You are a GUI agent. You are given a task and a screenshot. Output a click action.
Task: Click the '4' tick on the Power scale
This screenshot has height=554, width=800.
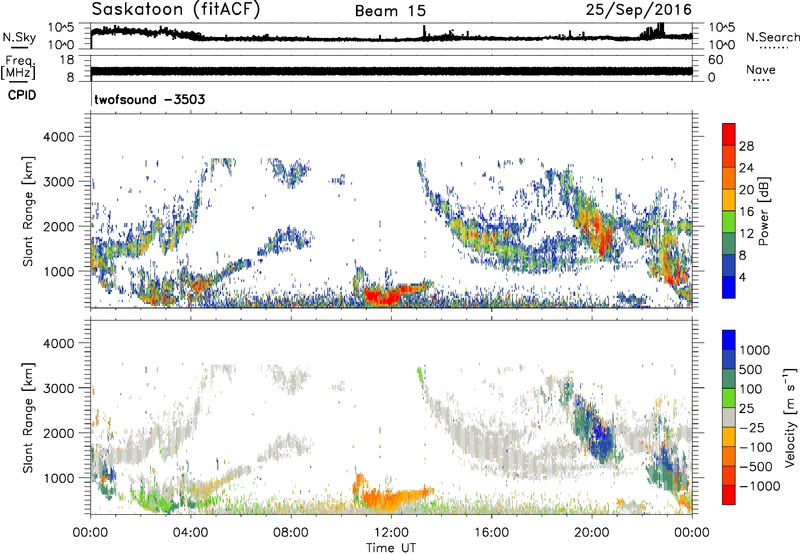coord(743,277)
